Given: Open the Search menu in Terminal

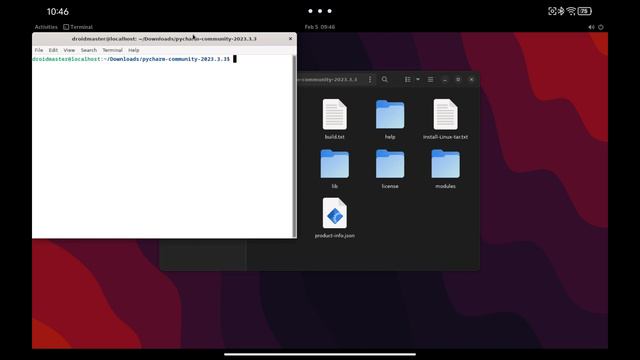Looking at the screenshot, I should [x=89, y=50].
